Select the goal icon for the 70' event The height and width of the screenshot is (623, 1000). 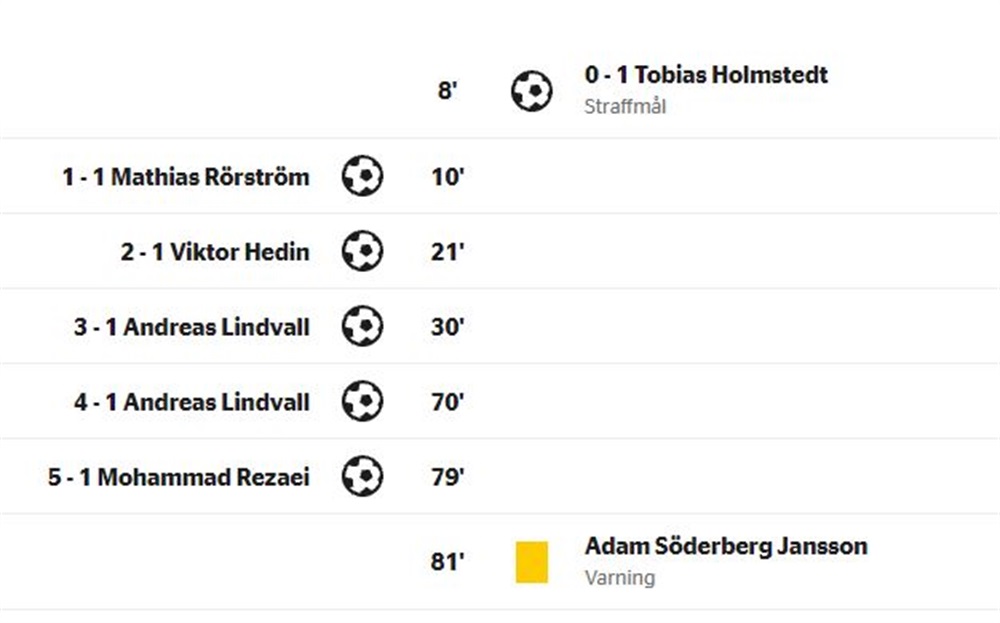pos(362,401)
